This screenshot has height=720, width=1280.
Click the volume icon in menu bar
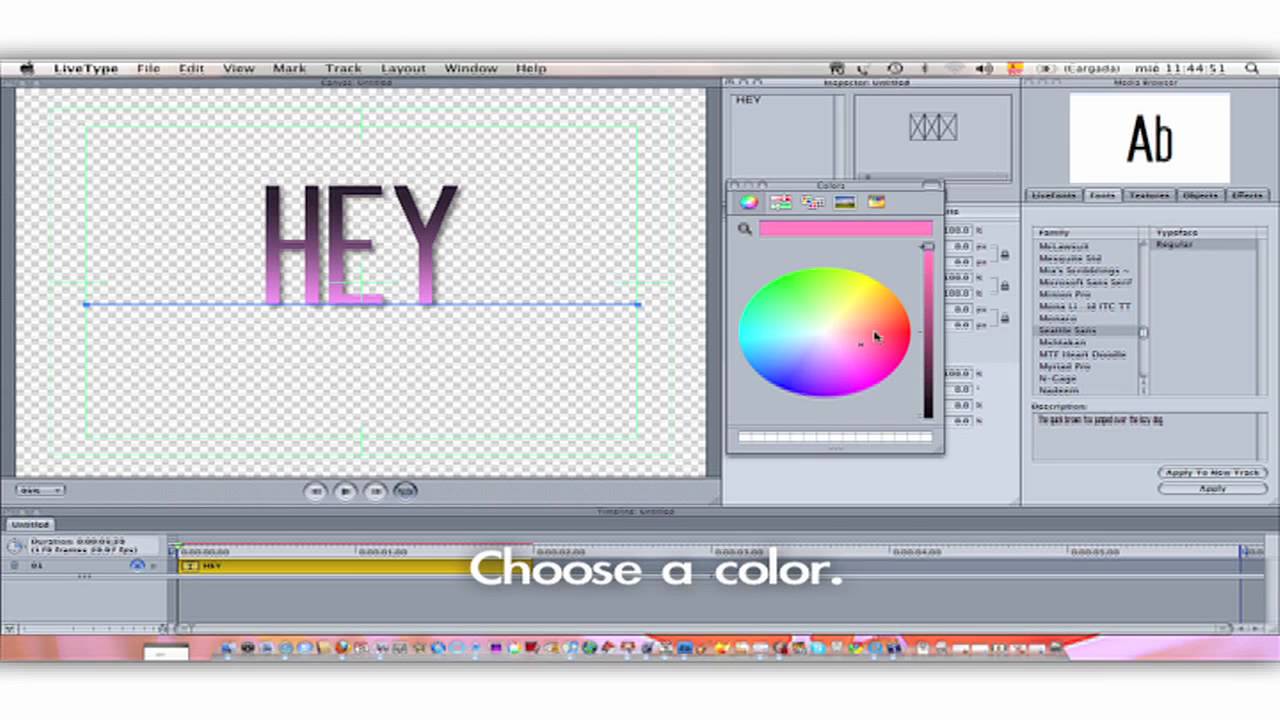coord(984,68)
